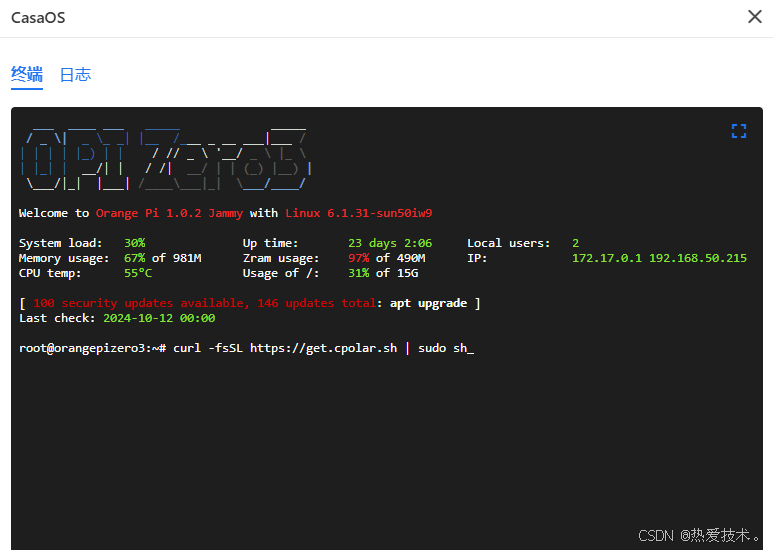Click the 'Memory usage:' label
Screen dimensions: 773x550
coord(64,258)
